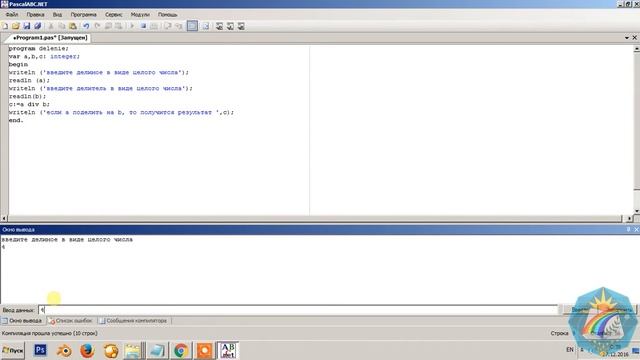Click the Ввести button beside the input
This screenshot has height=360, width=640.
[x=580, y=310]
